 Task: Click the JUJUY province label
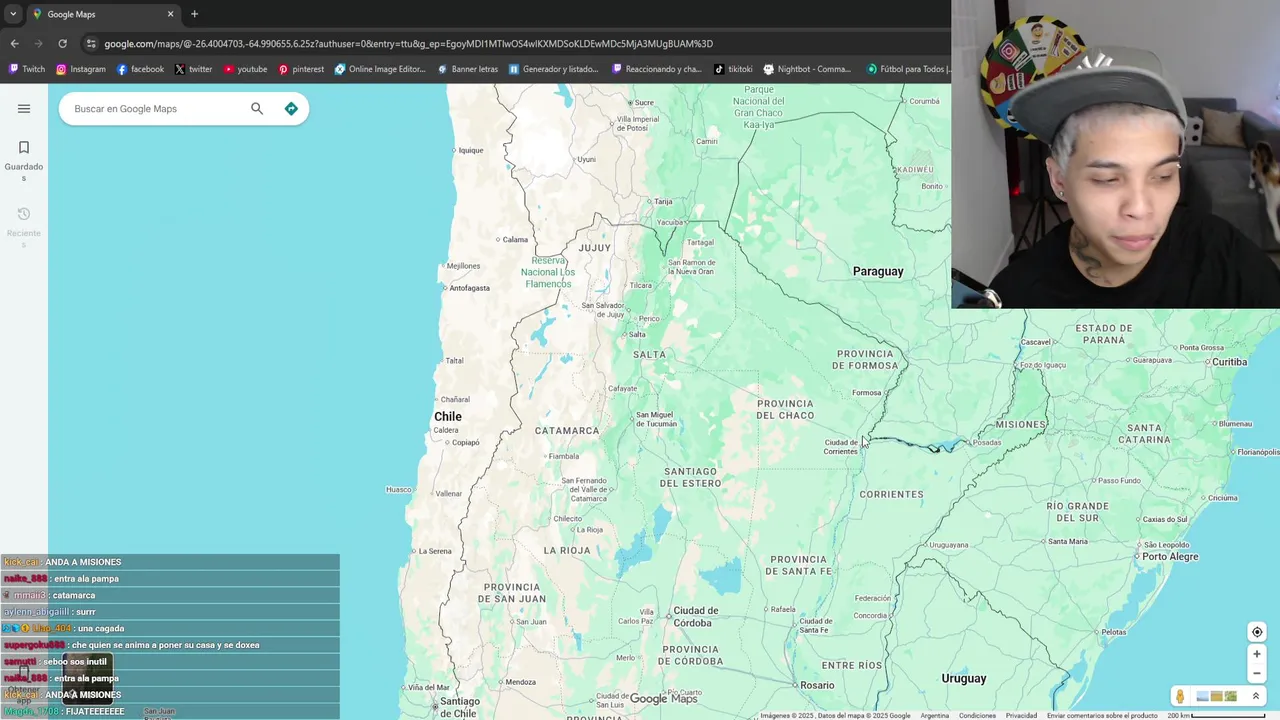pyautogui.click(x=594, y=247)
